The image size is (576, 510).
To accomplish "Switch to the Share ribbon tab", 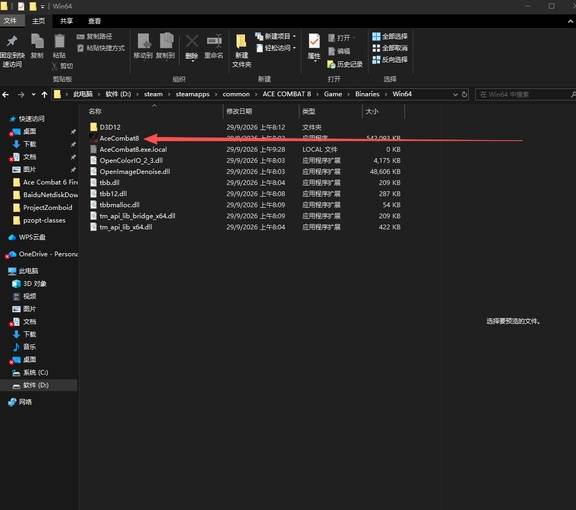I will 66,21.
